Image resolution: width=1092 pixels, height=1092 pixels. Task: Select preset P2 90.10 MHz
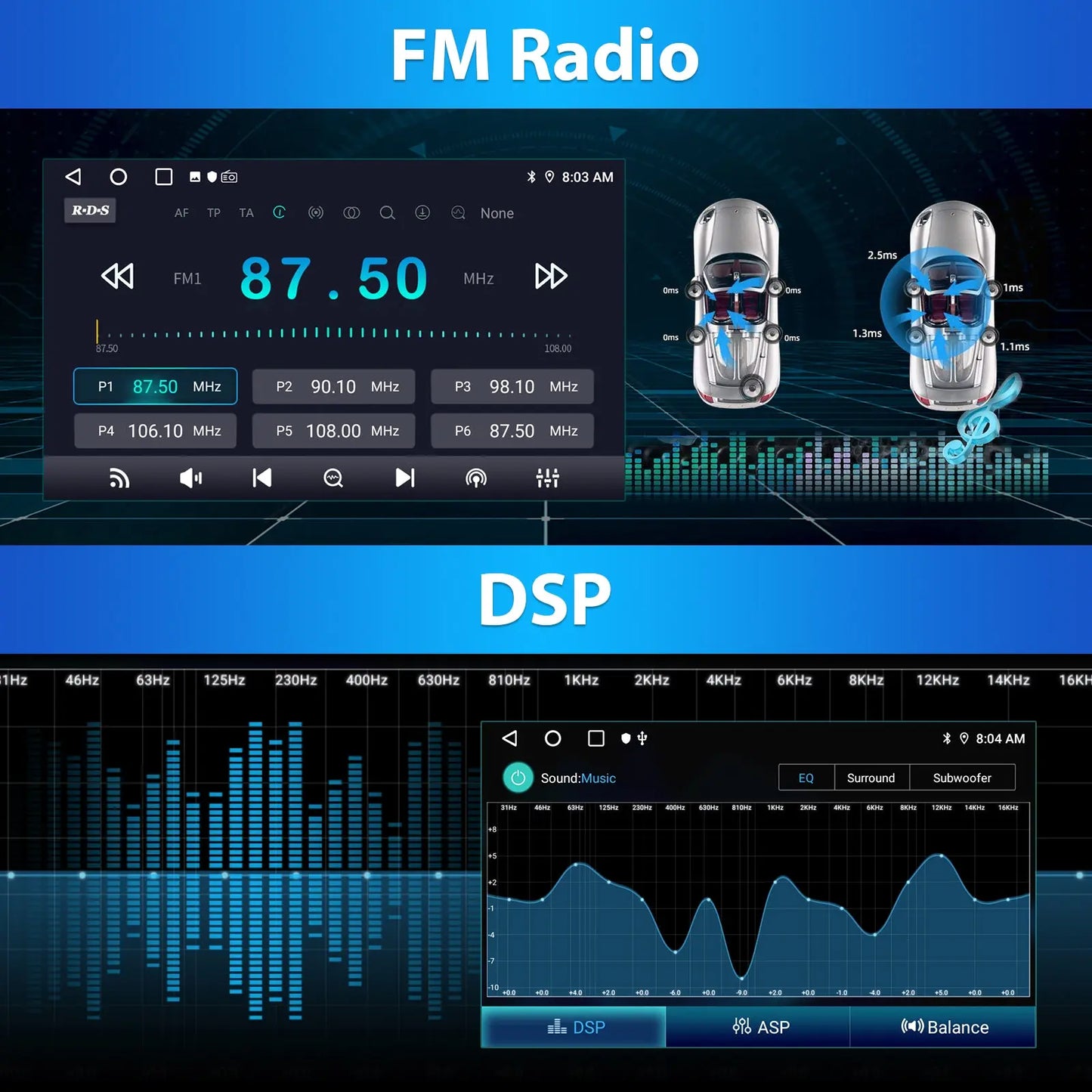333,387
